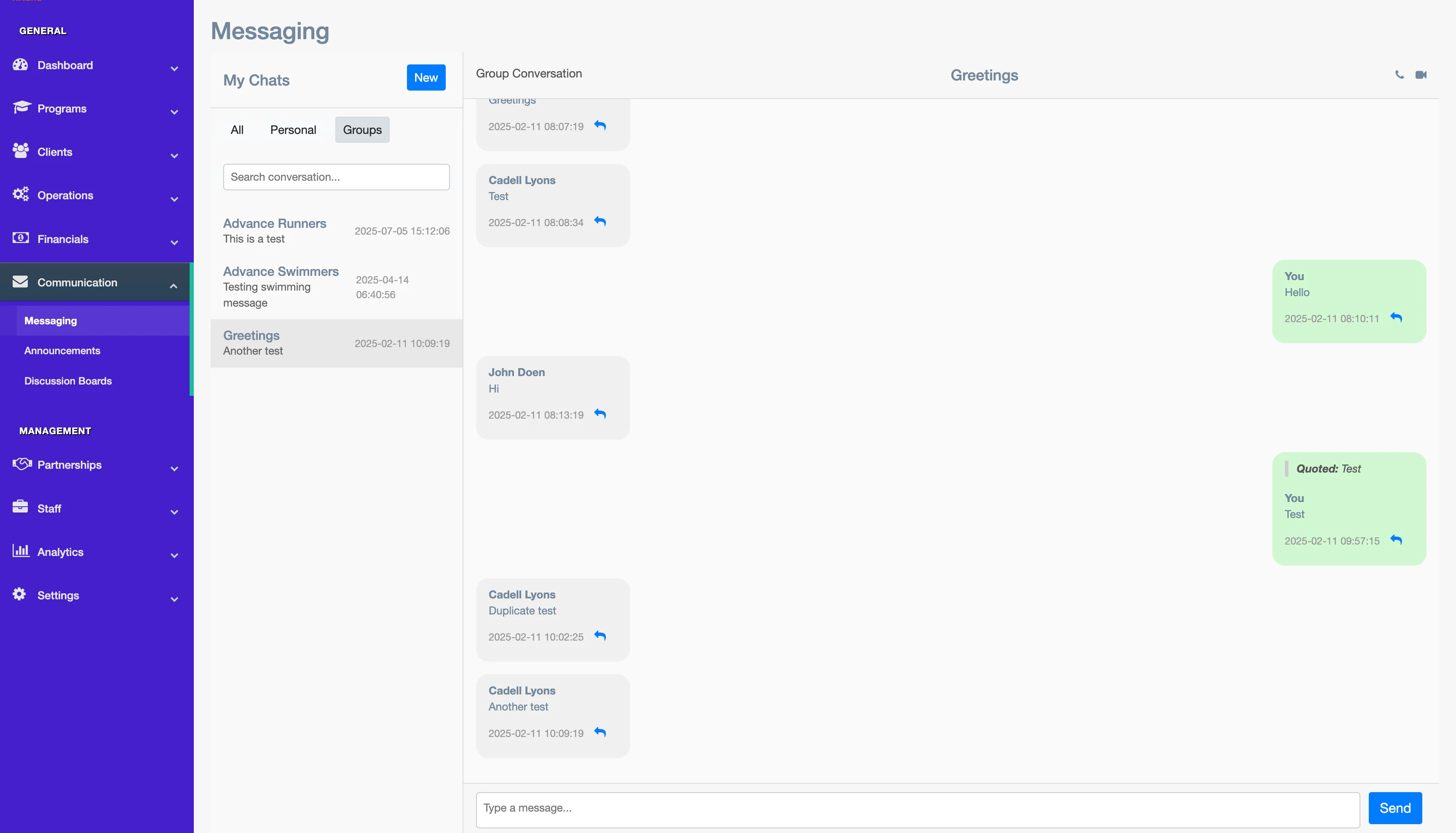
Task: Reply to John Doen's Hi message
Action: pos(600,414)
